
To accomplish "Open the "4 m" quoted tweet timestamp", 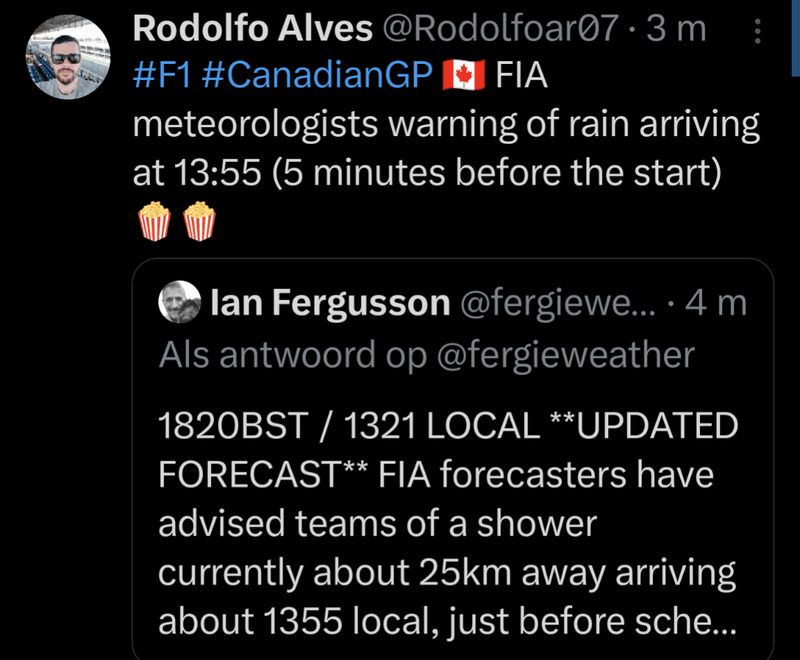I will (x=716, y=303).
